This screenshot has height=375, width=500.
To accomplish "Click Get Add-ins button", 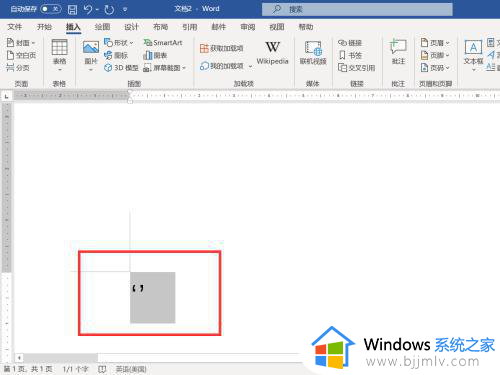I will pos(221,48).
